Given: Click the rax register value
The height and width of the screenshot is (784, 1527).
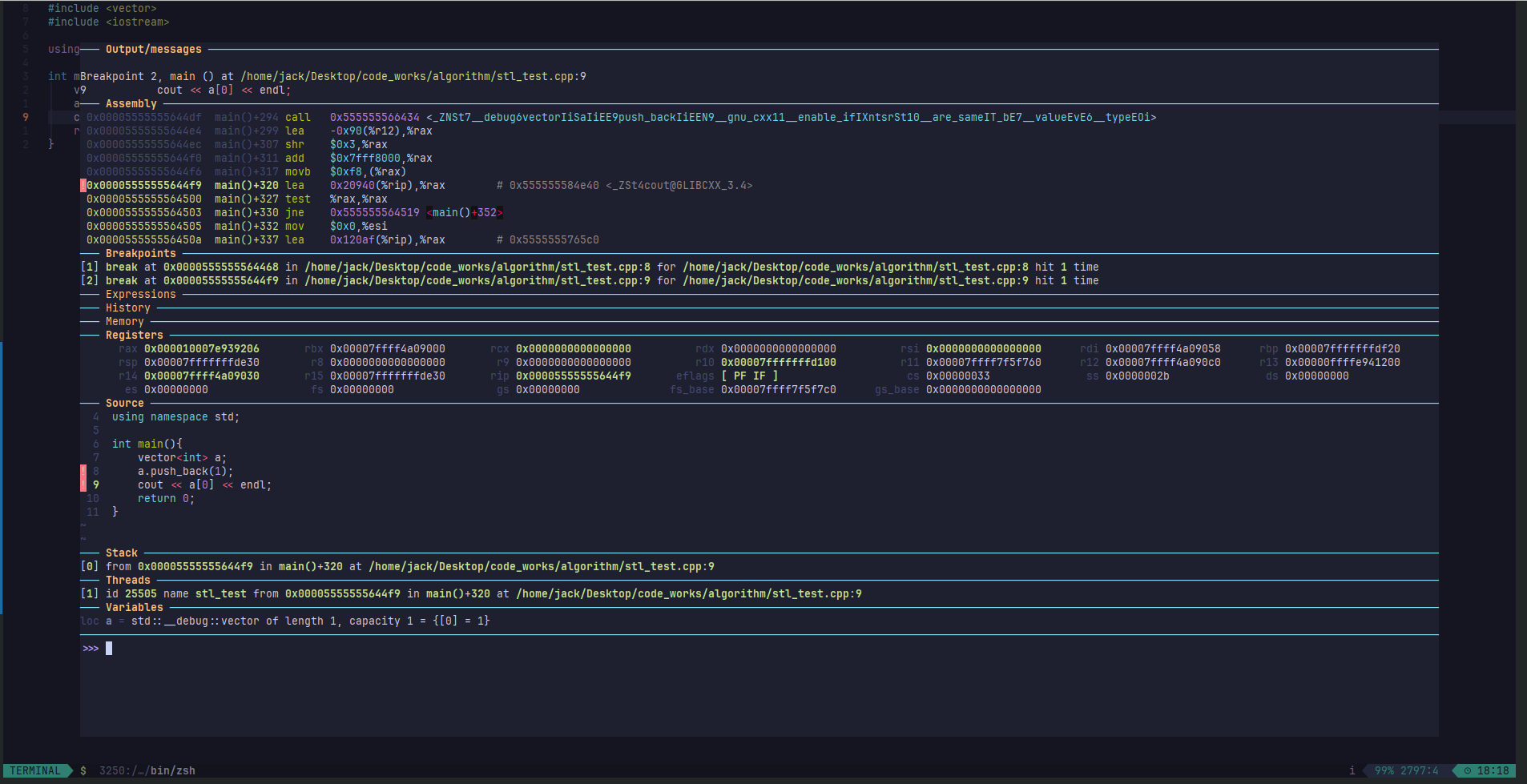Looking at the screenshot, I should (x=202, y=349).
